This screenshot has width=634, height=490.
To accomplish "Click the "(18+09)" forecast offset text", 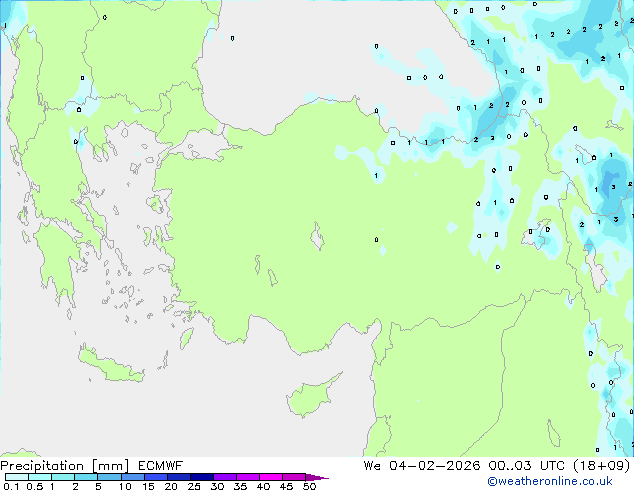I will [x=602, y=466].
